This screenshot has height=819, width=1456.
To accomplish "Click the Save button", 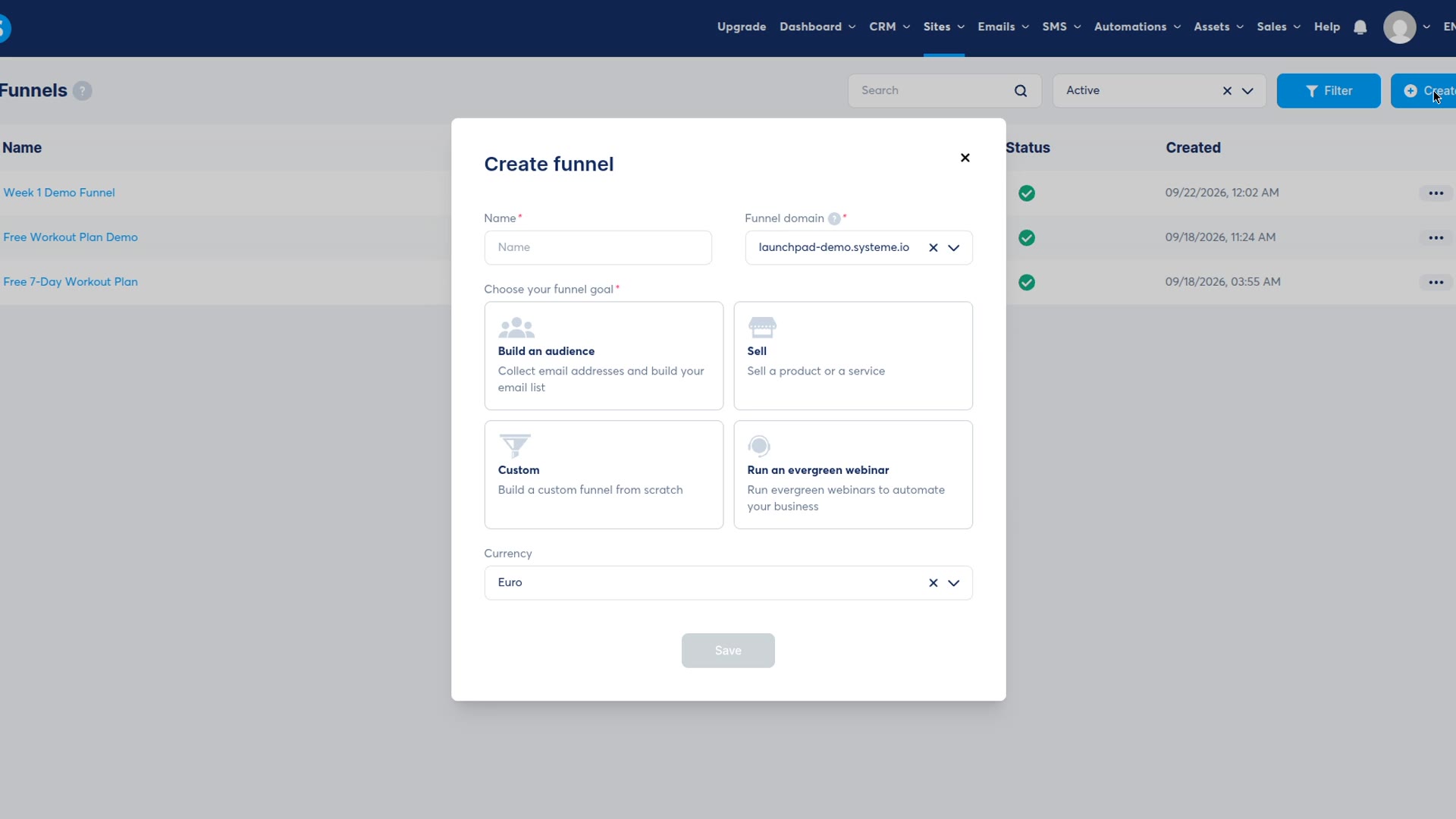I will pos(728,651).
